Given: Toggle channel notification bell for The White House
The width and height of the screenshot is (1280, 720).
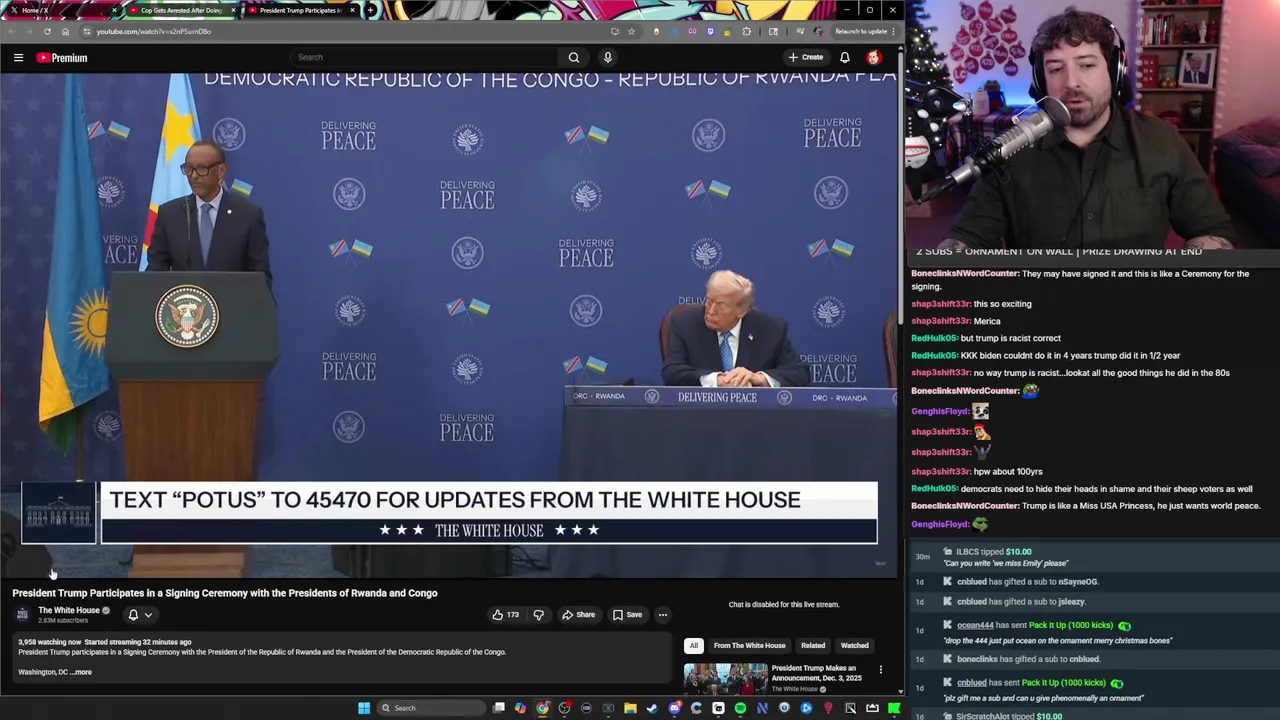Looking at the screenshot, I should click(x=133, y=615).
